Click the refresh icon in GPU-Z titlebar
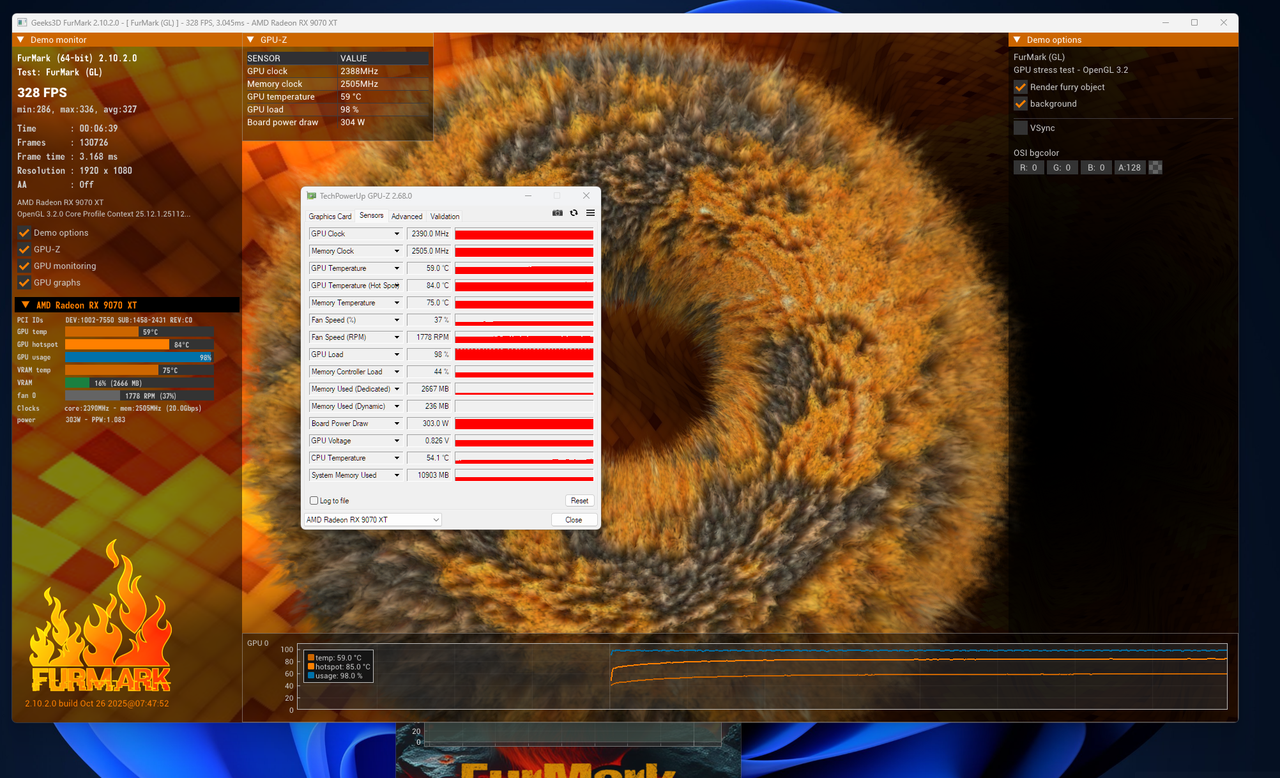 573,212
